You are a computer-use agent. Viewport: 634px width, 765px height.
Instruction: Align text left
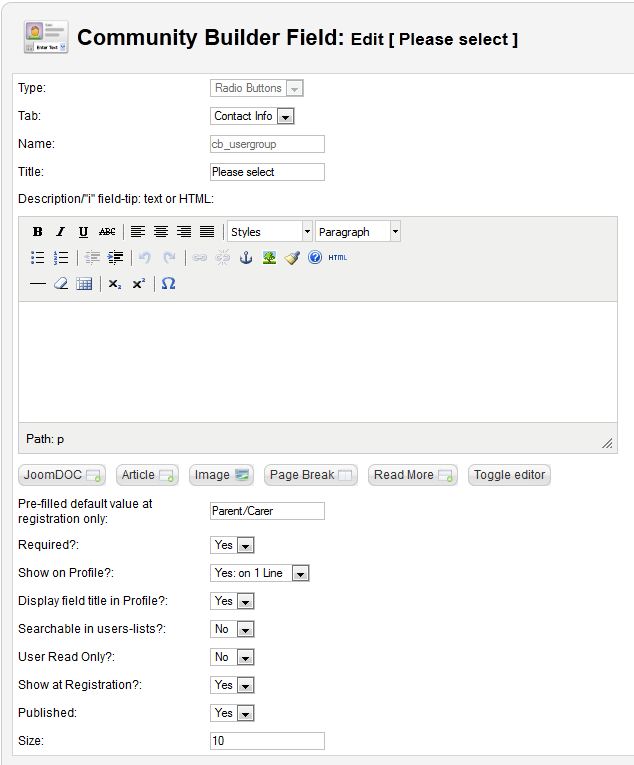138,232
